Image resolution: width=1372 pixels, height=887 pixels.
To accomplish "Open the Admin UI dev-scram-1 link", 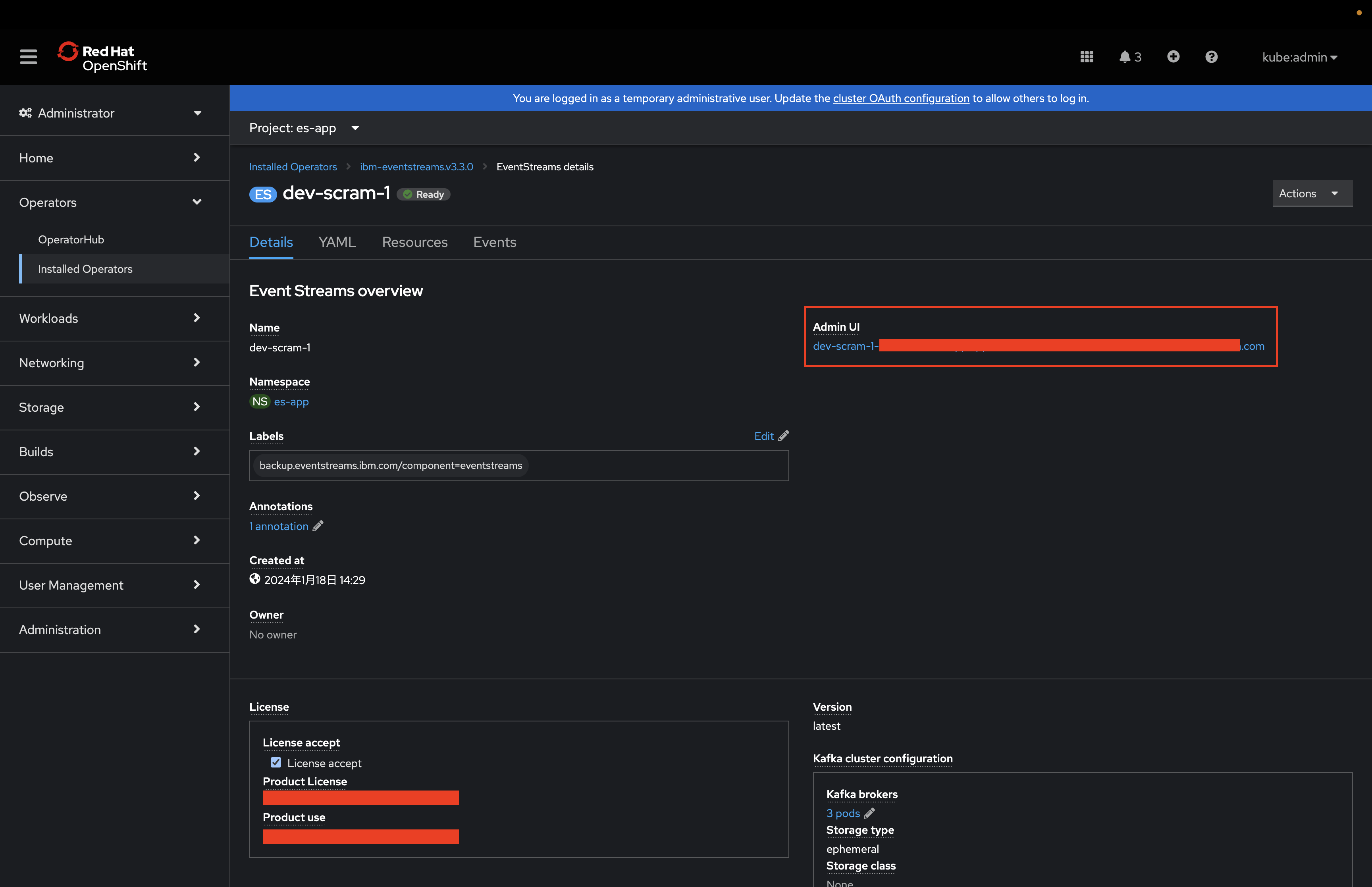I will tap(845, 345).
